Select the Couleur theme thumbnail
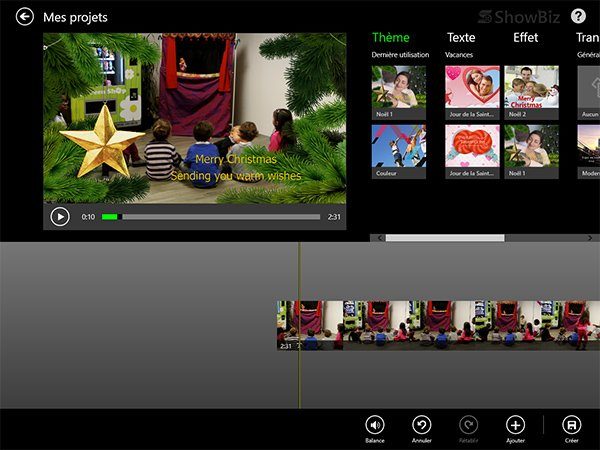Viewport: 600px width, 450px height. [399, 152]
